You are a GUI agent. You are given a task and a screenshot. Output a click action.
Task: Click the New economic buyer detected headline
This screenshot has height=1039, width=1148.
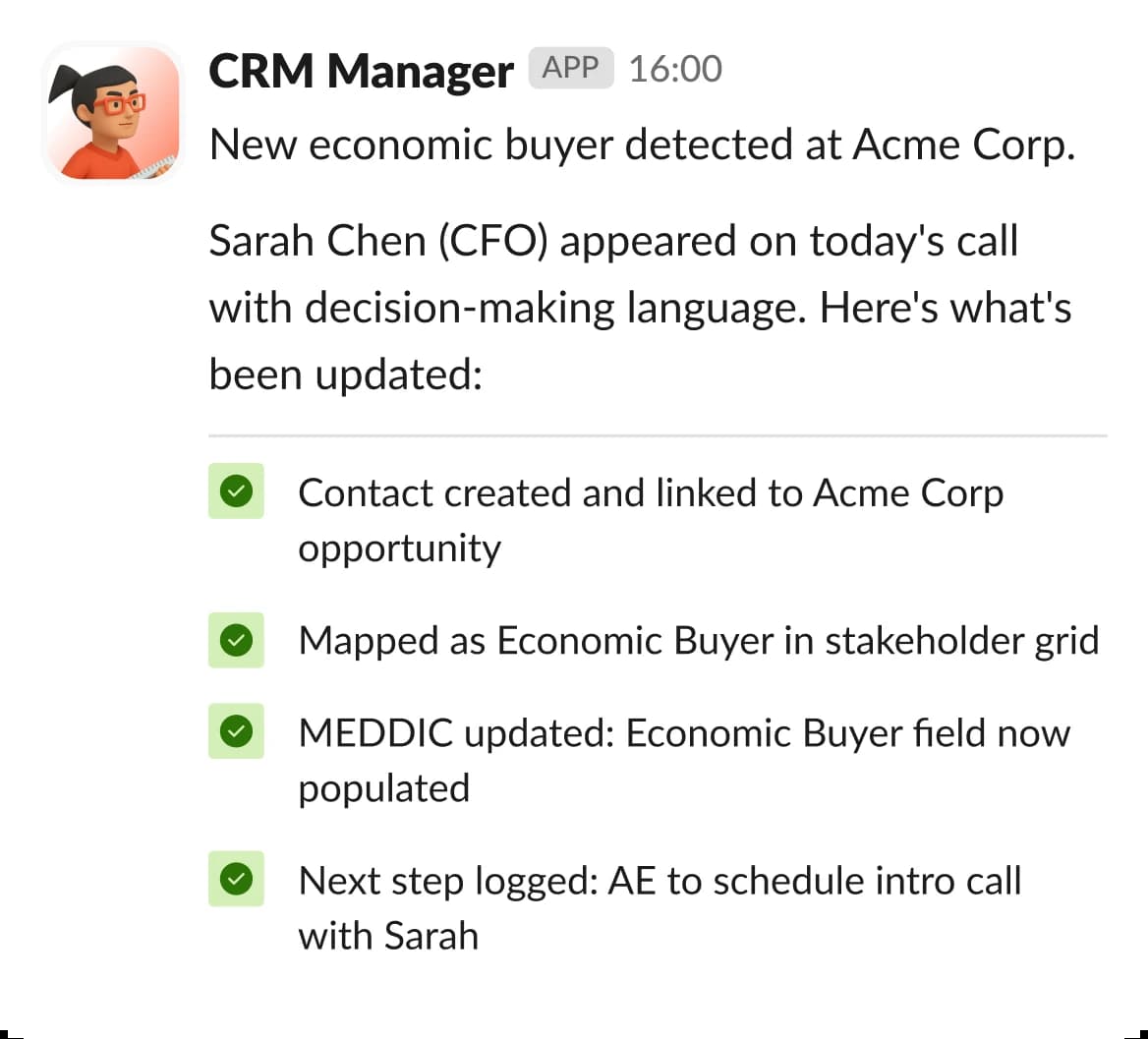pyautogui.click(x=526, y=145)
